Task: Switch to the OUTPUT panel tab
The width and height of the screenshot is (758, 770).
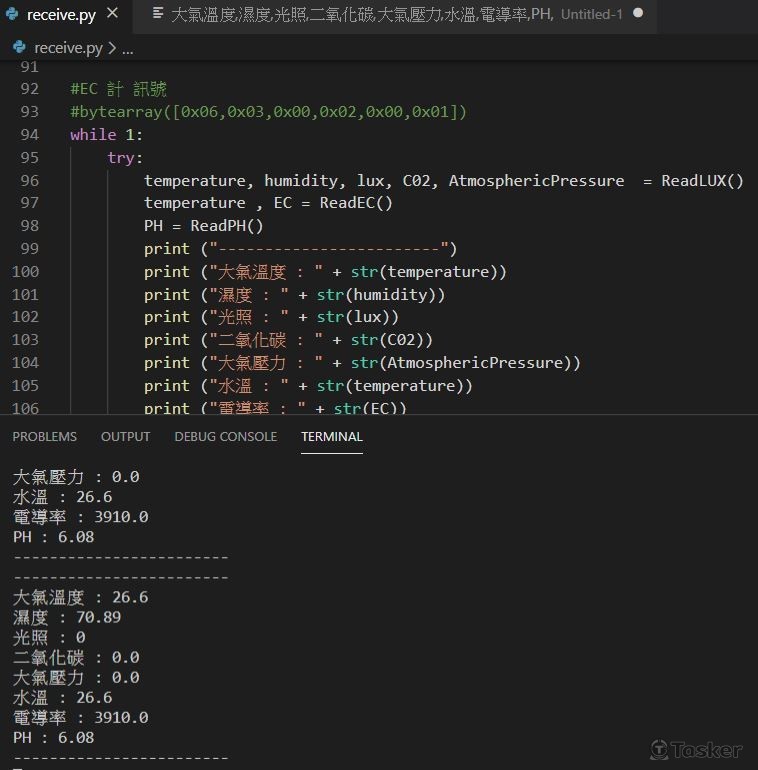Action: [x=125, y=437]
